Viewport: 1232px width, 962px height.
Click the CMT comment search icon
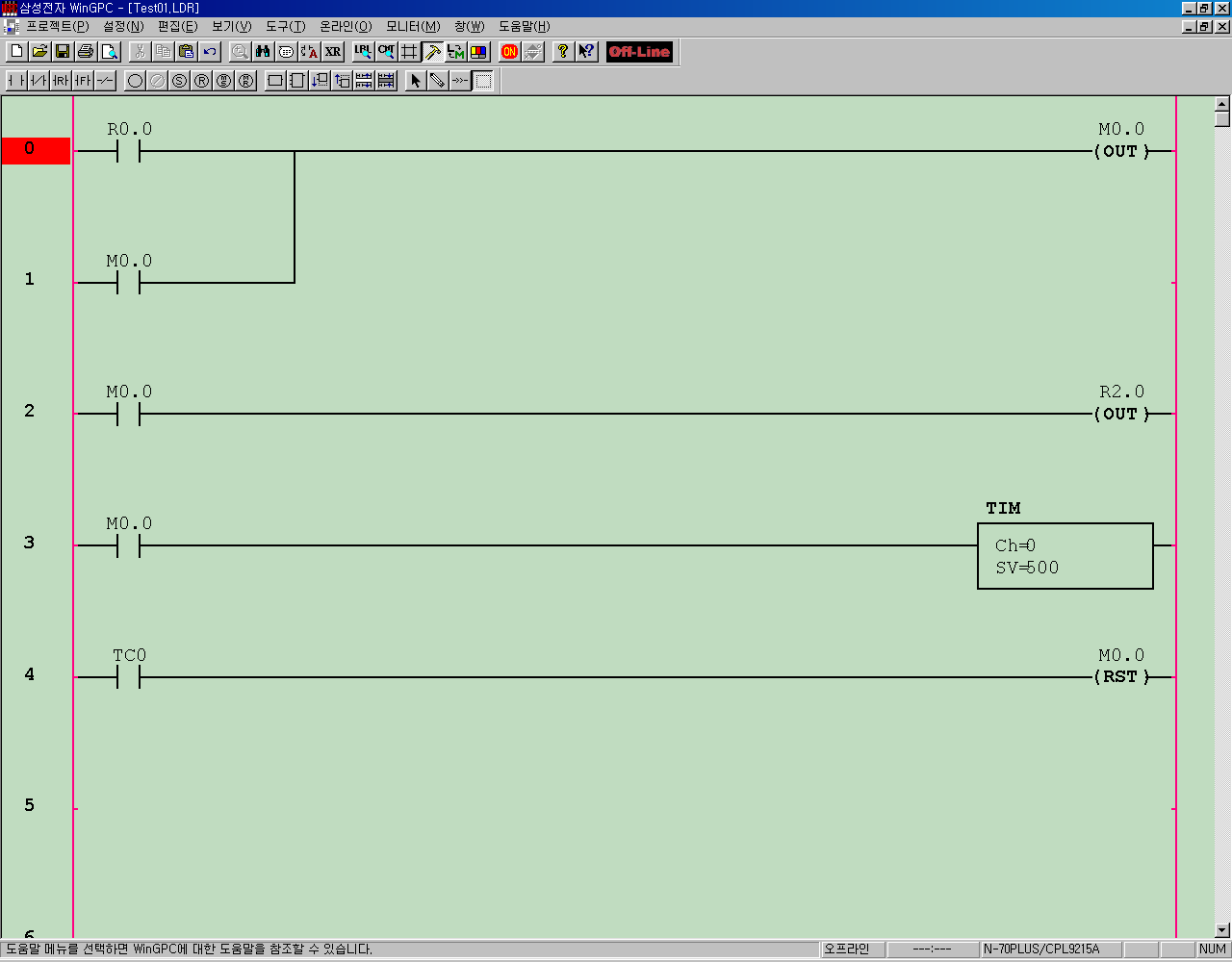(x=386, y=52)
